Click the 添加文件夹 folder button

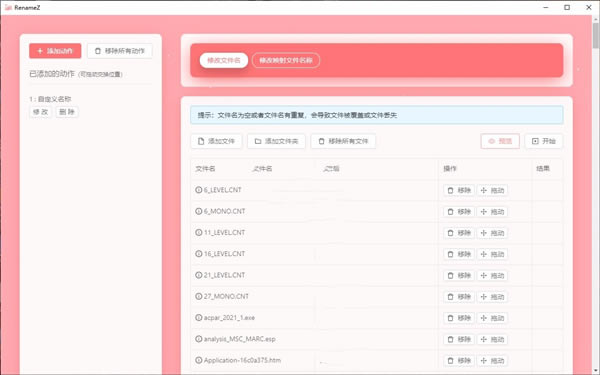276,141
